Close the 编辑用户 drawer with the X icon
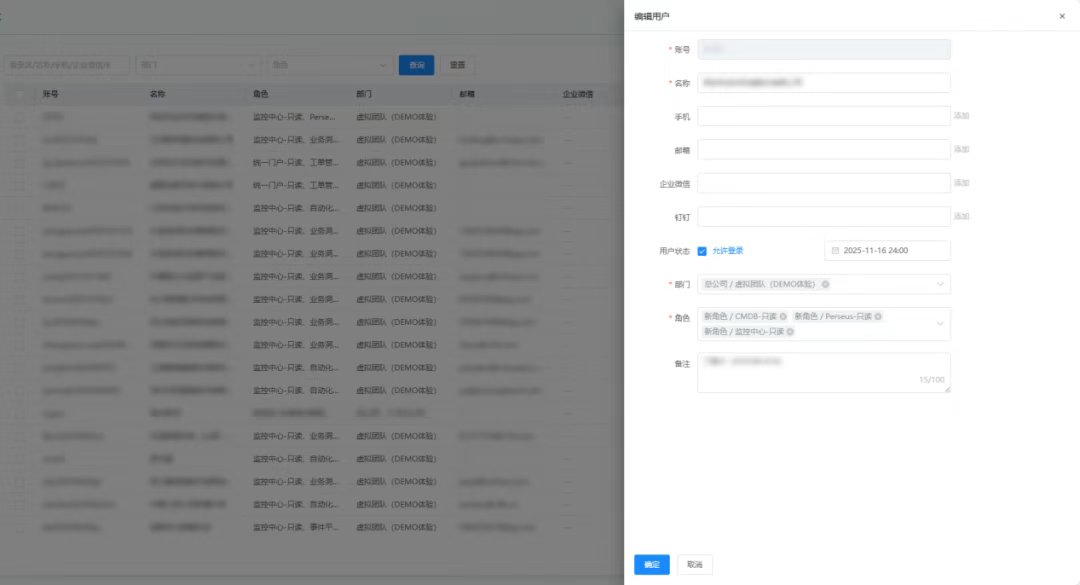The width and height of the screenshot is (1080, 585). 1062,16
